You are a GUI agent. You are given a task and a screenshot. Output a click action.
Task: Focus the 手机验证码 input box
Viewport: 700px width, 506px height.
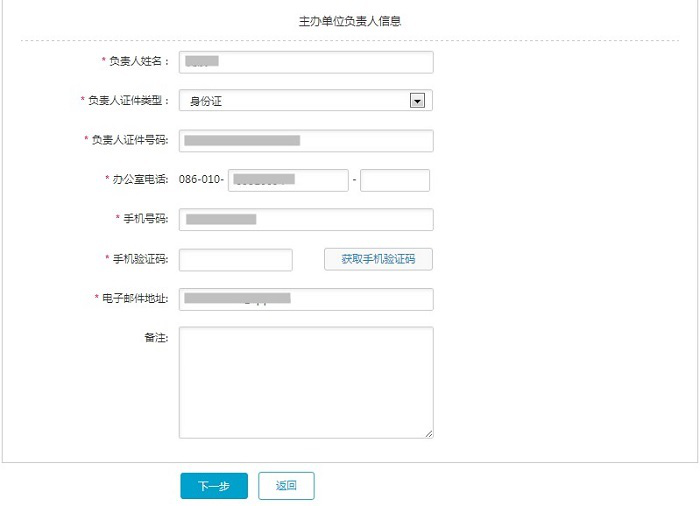[x=236, y=260]
